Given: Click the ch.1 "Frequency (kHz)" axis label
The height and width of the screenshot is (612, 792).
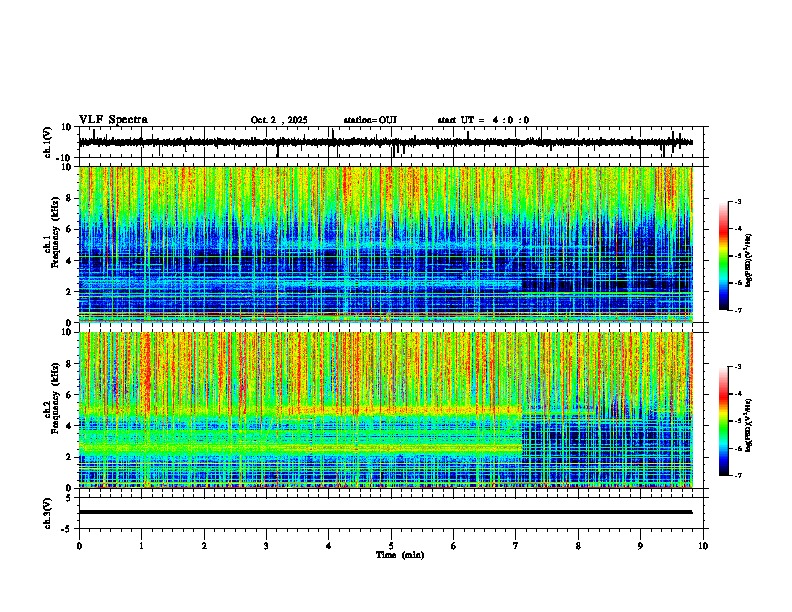Looking at the screenshot, I should pos(55,233).
